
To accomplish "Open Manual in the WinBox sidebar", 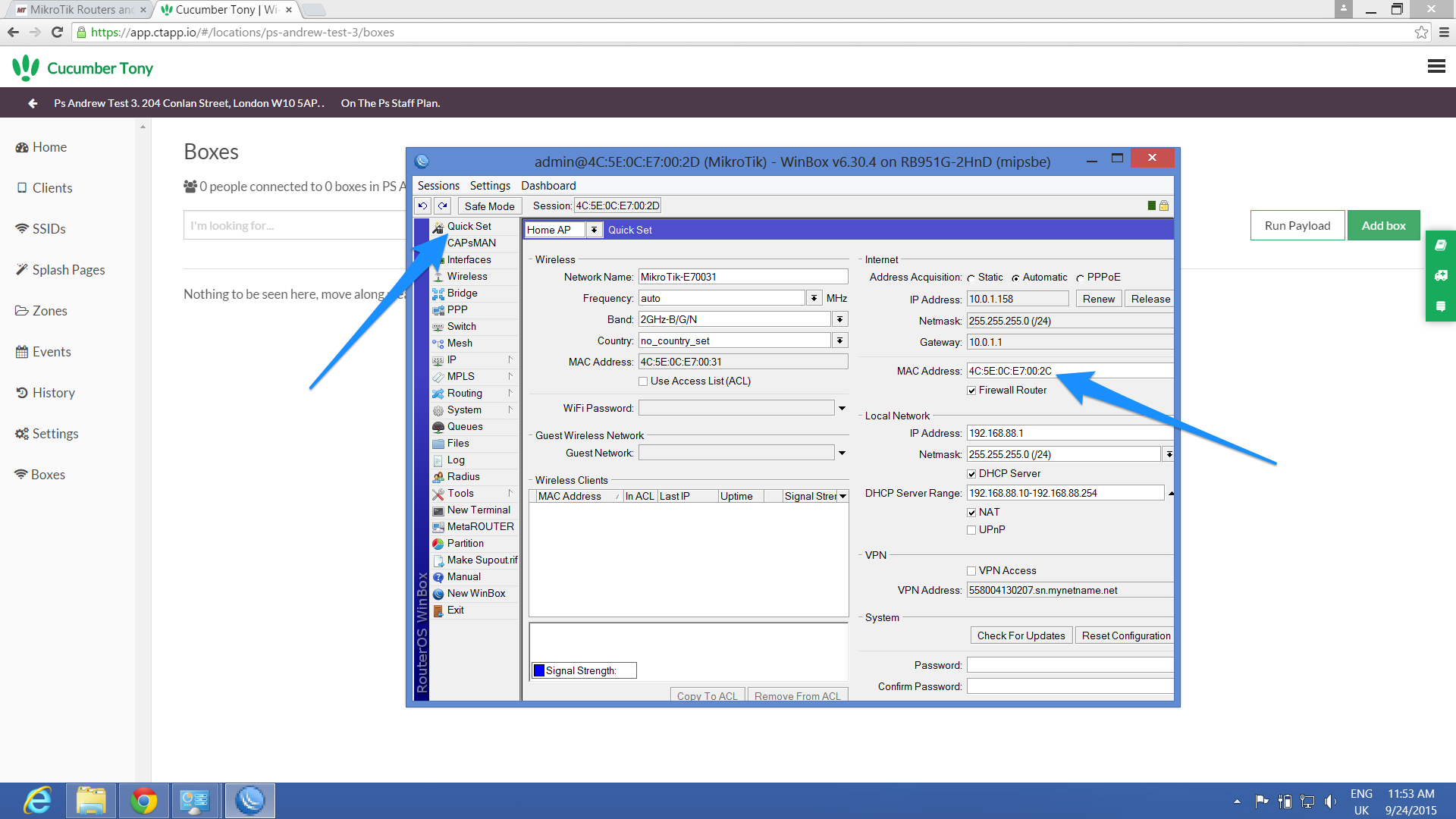I will click(463, 576).
